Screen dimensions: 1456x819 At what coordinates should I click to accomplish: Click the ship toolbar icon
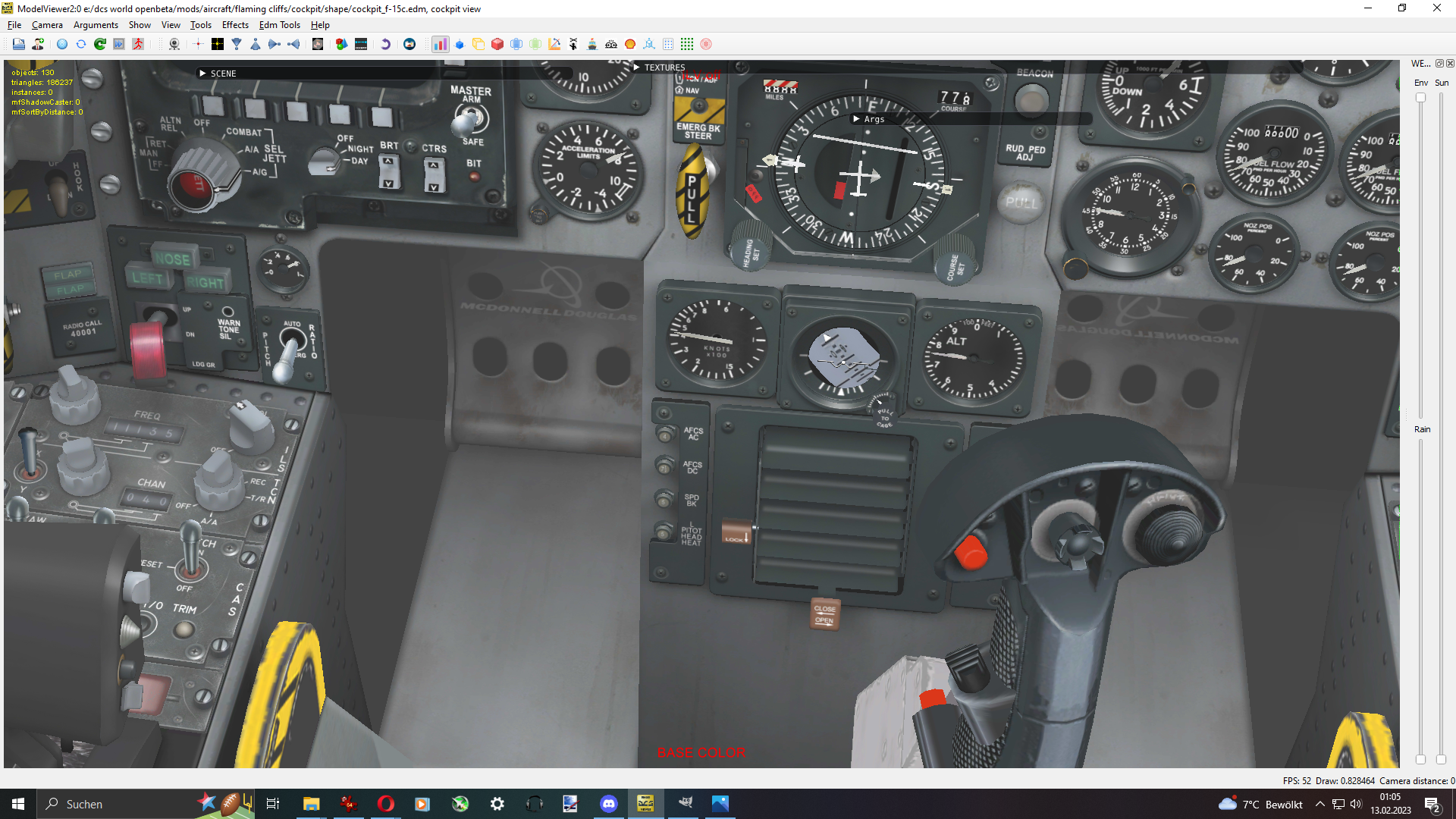coord(592,44)
